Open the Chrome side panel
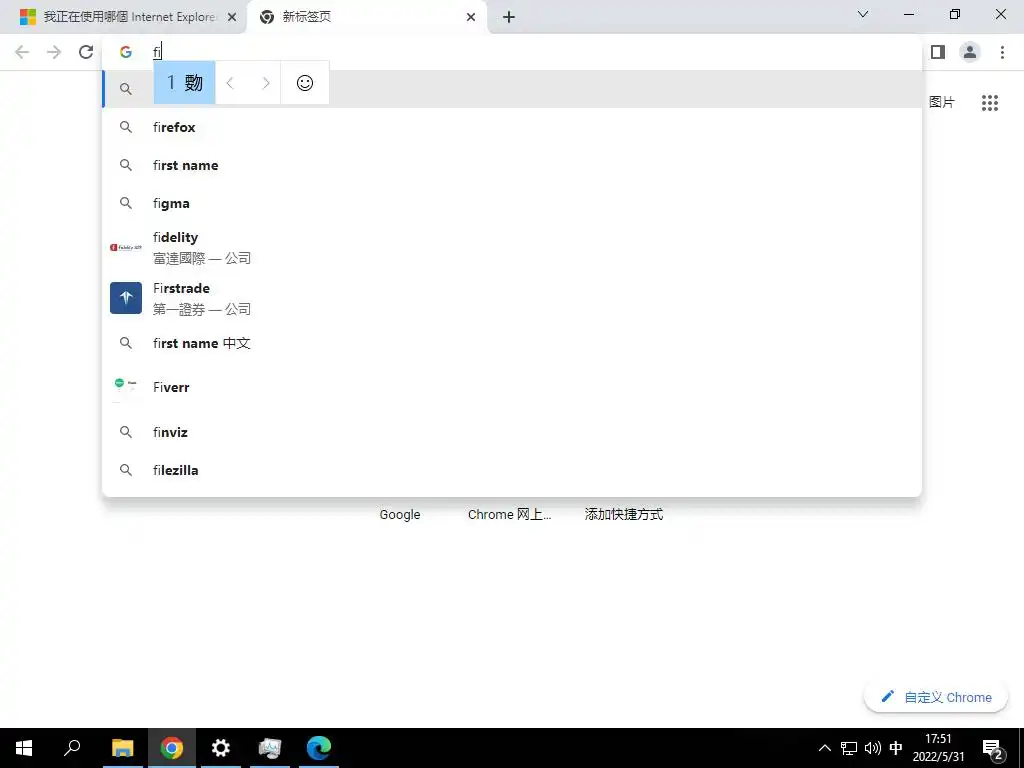 point(938,52)
